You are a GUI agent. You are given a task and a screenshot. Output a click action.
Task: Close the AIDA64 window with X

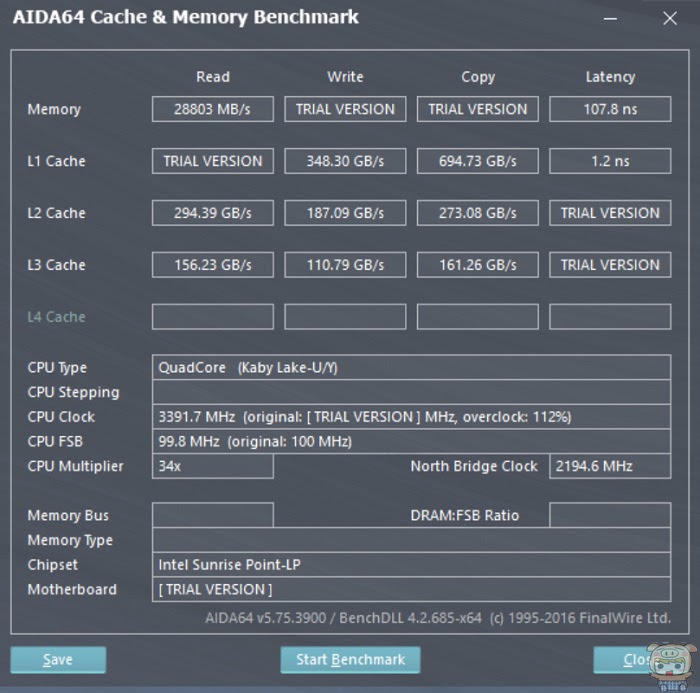(670, 19)
